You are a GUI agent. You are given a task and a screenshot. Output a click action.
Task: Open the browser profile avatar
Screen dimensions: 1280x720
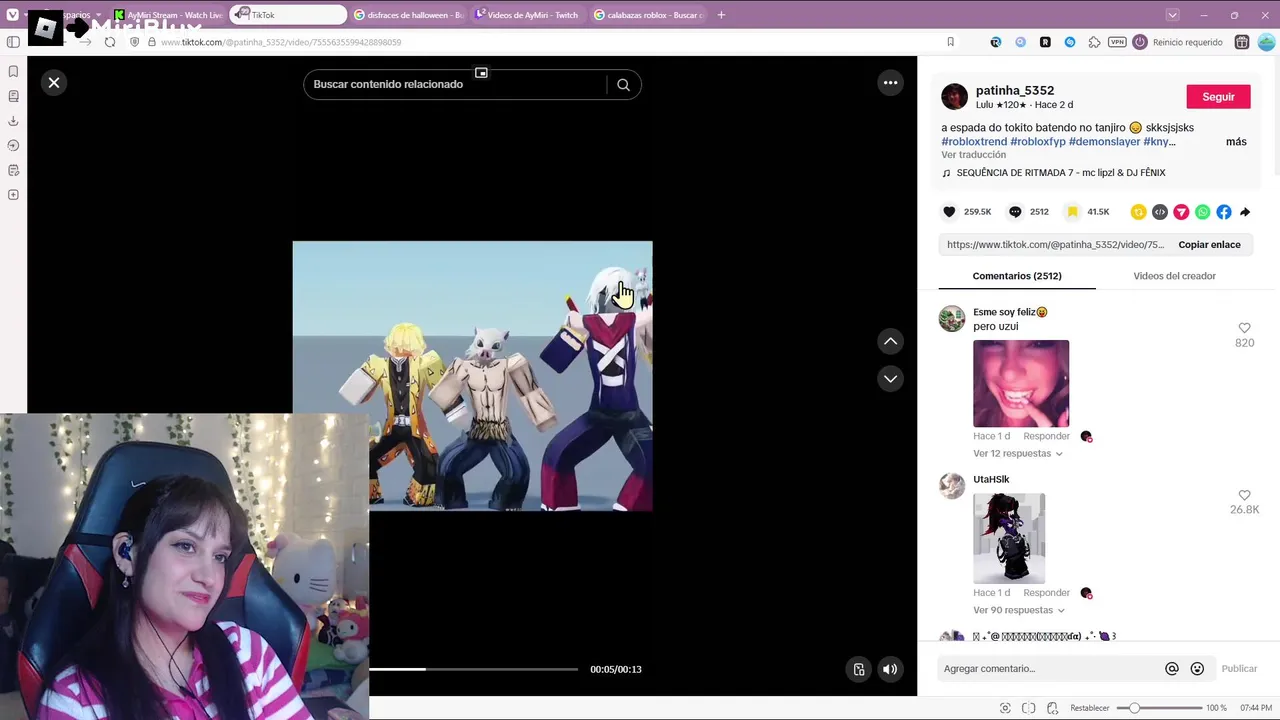pyautogui.click(x=1265, y=42)
